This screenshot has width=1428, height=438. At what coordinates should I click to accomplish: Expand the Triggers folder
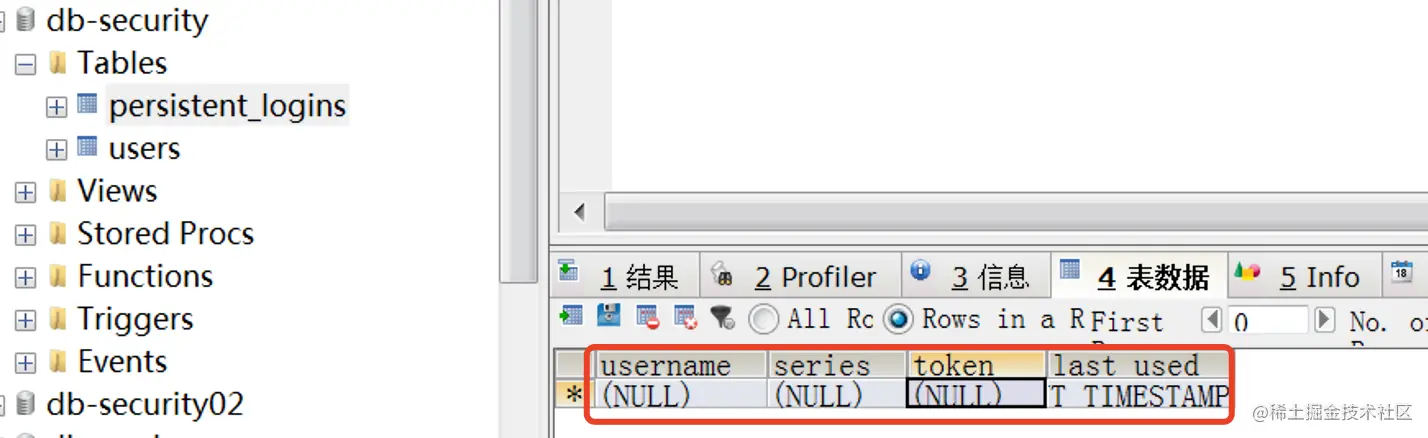coord(26,320)
